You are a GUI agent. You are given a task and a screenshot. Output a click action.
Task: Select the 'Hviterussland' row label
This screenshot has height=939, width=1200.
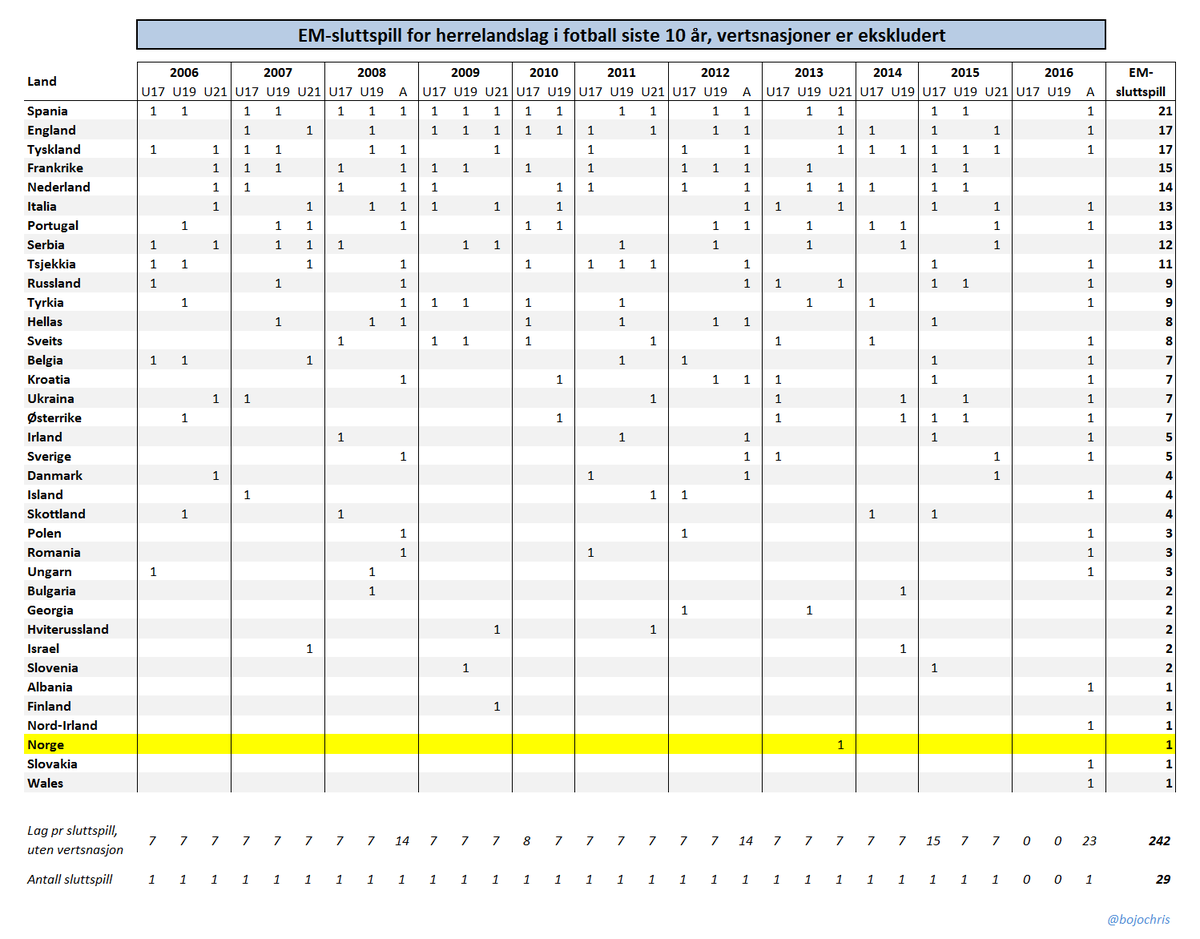[68, 629]
